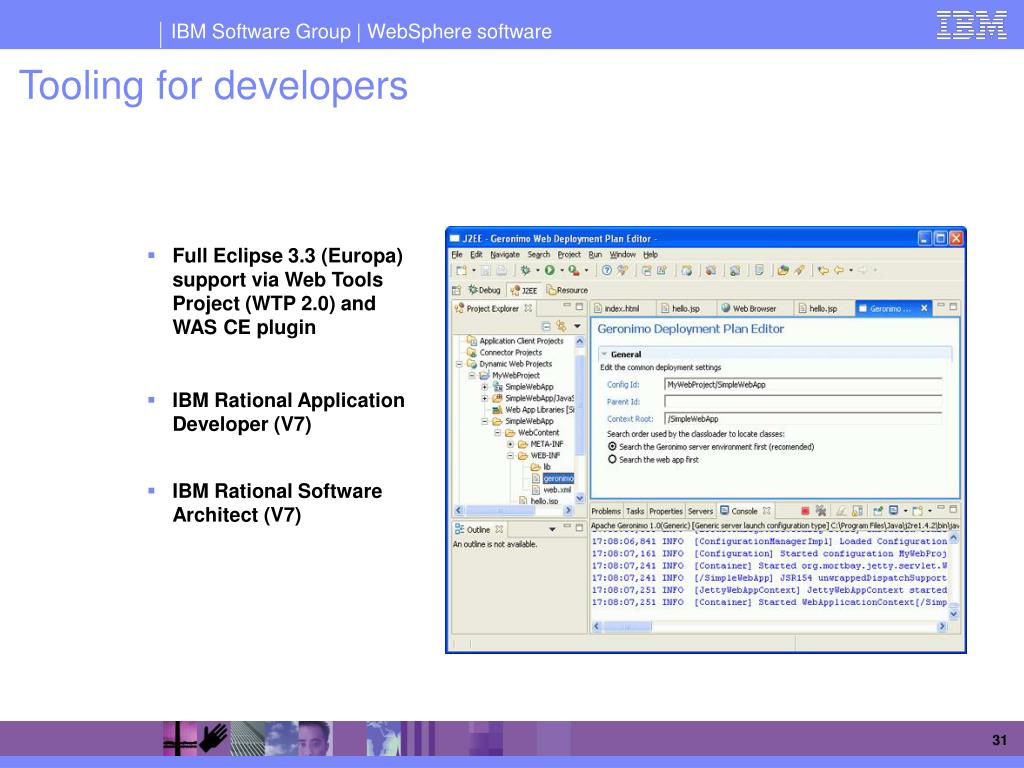Open the Navigate menu
The height and width of the screenshot is (768, 1024).
click(505, 255)
